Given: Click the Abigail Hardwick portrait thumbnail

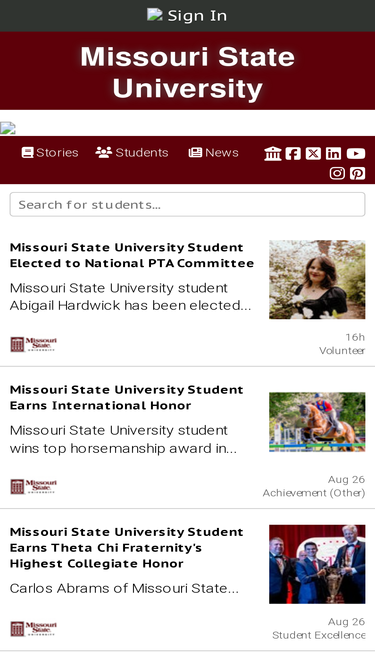Looking at the screenshot, I should (x=317, y=279).
